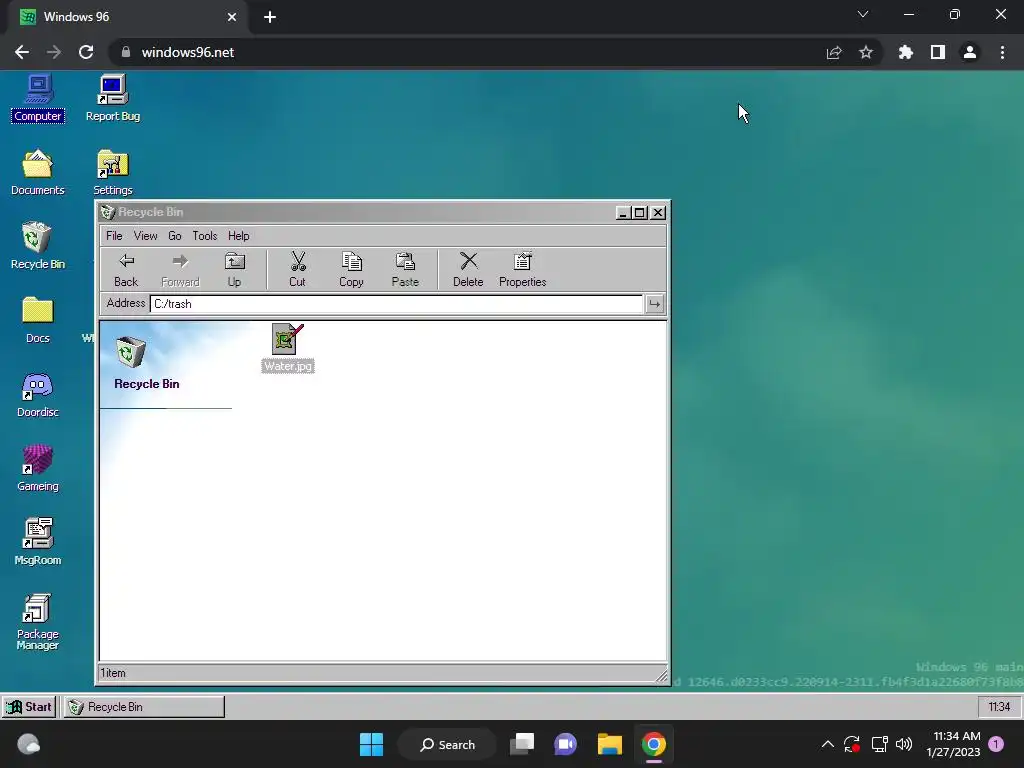This screenshot has width=1024, height=768.
Task: Open the Help menu
Action: click(x=238, y=236)
